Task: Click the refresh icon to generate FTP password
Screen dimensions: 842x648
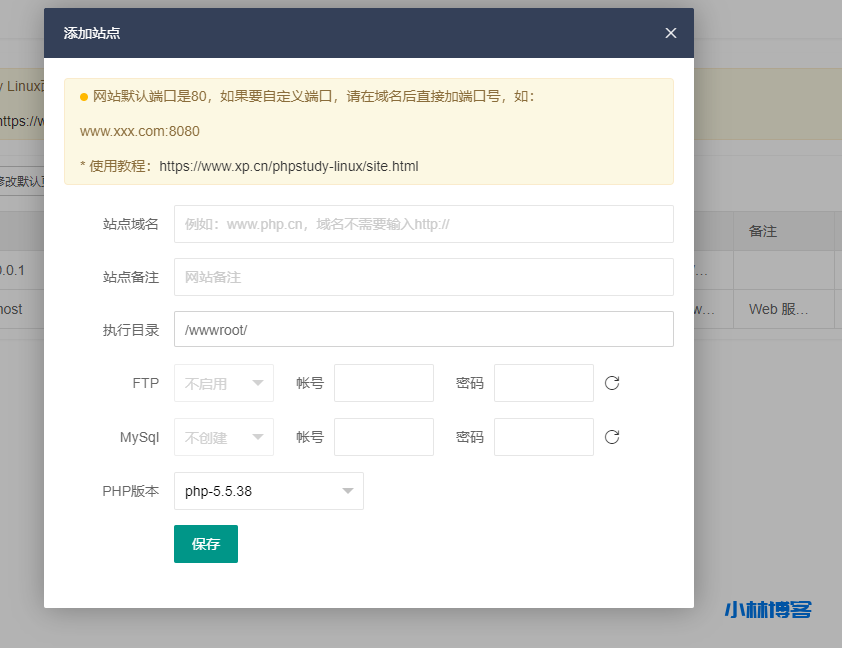Action: (x=611, y=383)
